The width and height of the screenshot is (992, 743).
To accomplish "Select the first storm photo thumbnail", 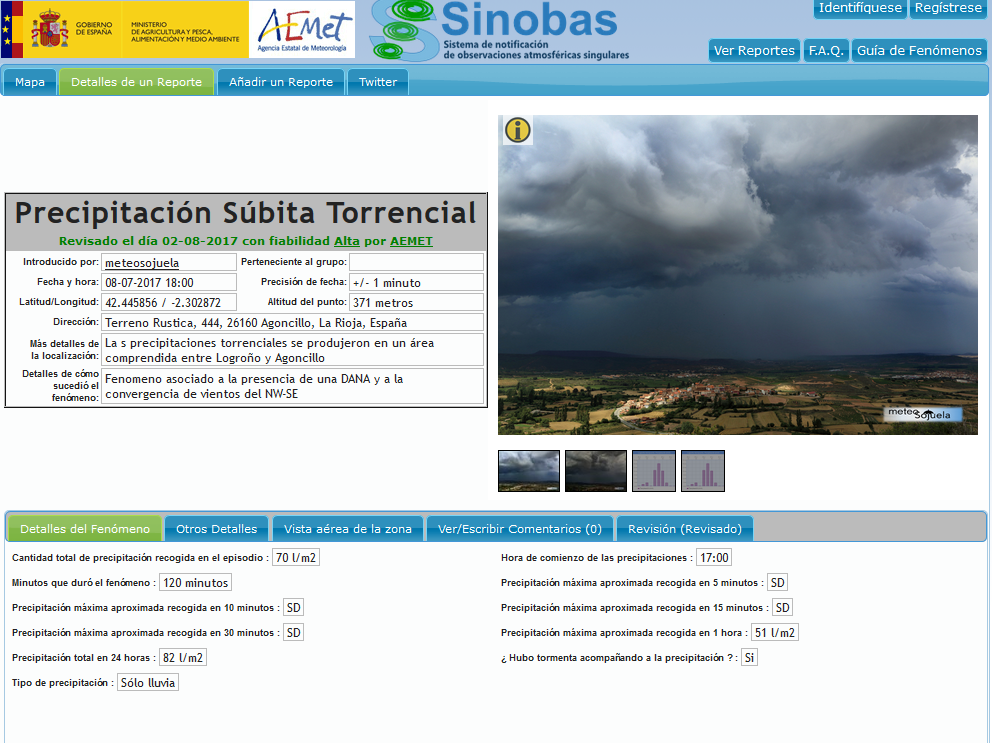I will 529,471.
